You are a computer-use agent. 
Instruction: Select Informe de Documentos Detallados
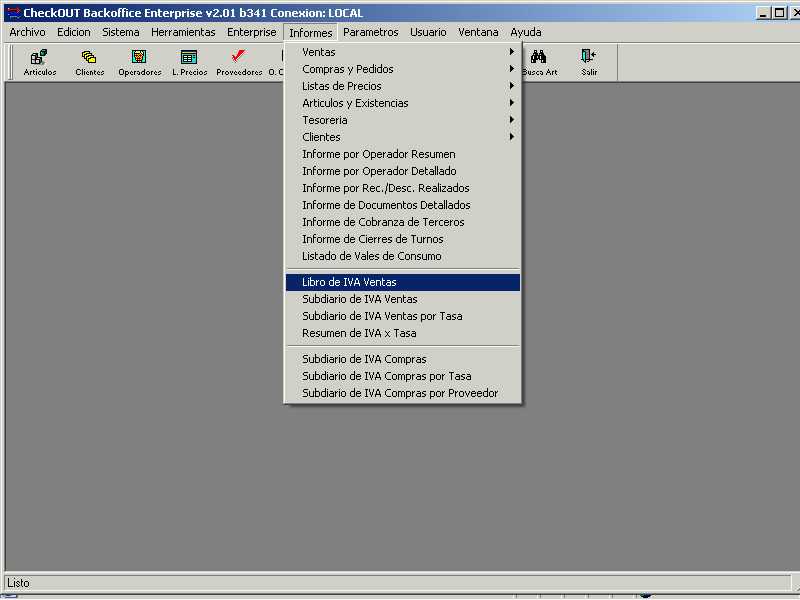[x=403, y=205]
